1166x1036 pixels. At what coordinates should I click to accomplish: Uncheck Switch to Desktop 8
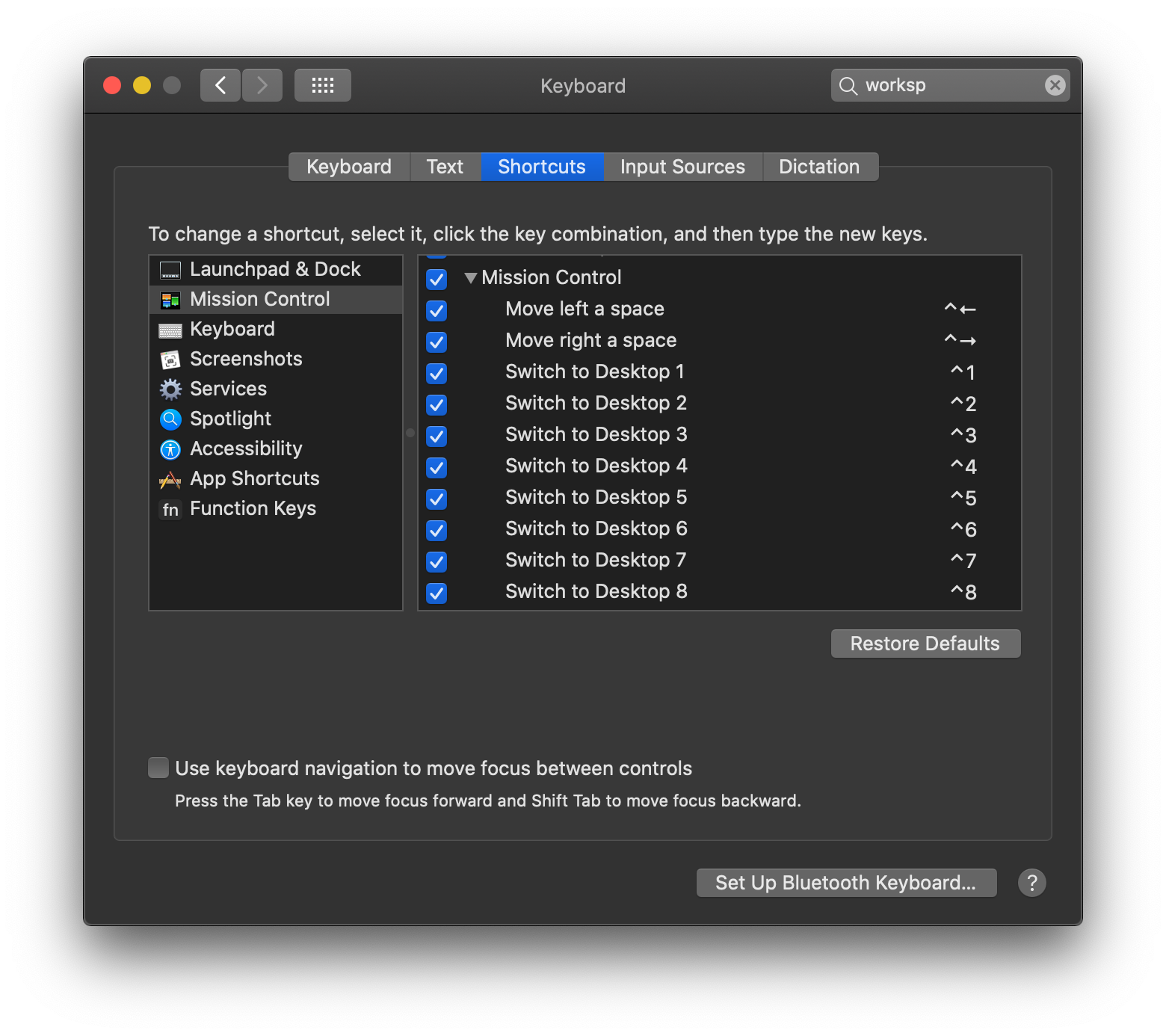[x=437, y=593]
